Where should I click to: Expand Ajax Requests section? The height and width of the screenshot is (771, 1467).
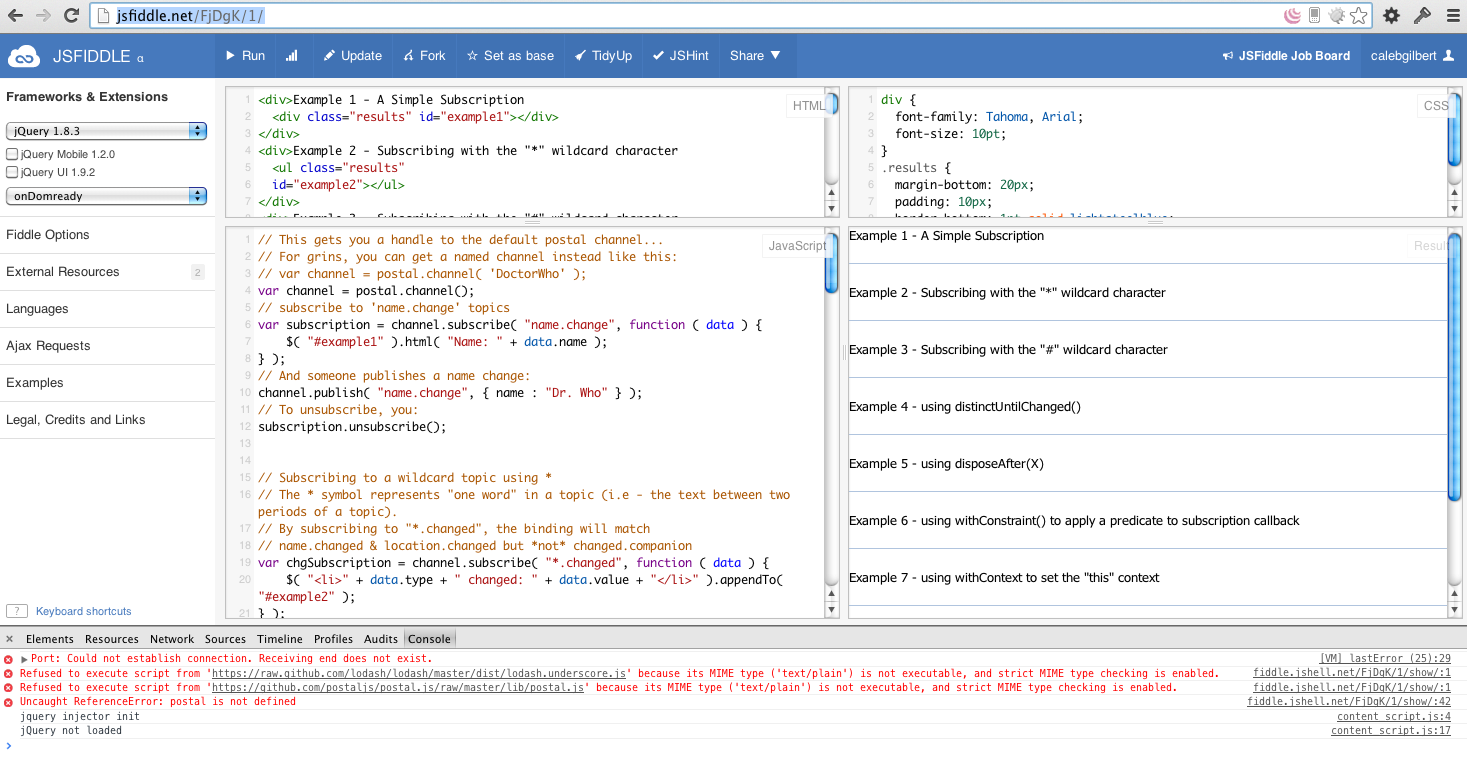coord(107,346)
